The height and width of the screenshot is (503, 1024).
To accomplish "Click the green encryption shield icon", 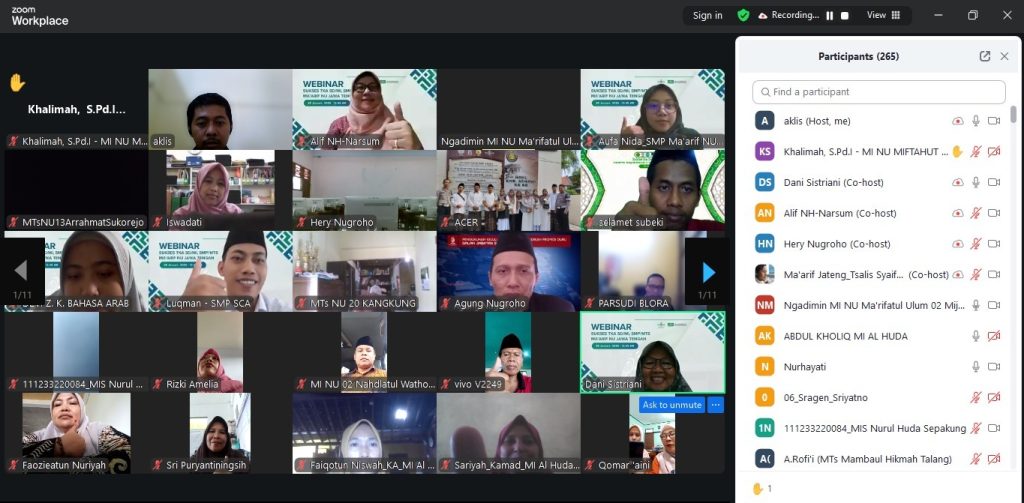I will 743,15.
